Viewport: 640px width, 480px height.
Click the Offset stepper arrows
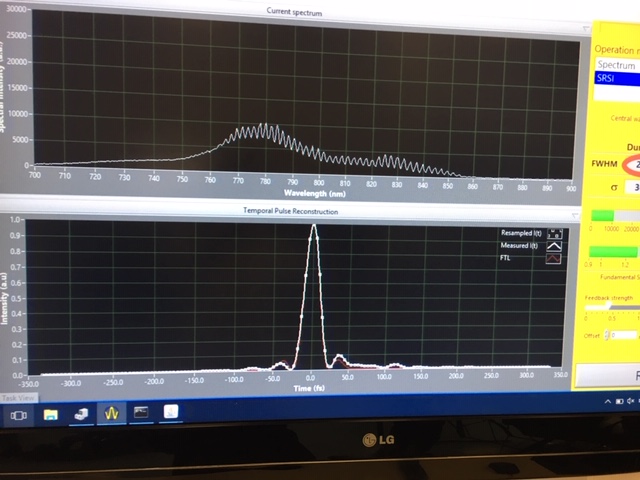[607, 335]
